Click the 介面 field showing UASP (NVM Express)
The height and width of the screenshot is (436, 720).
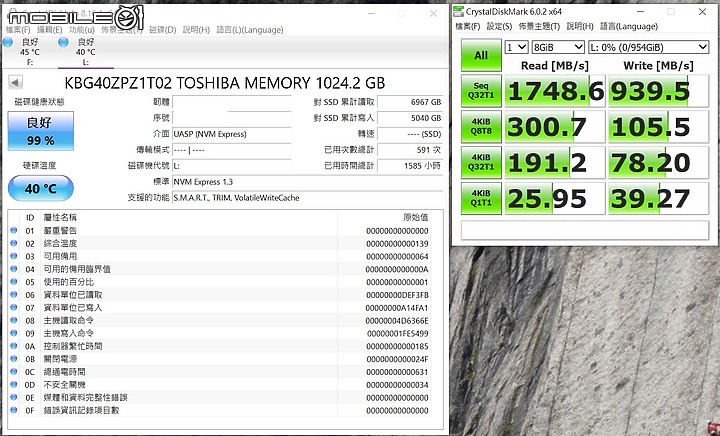(232, 134)
